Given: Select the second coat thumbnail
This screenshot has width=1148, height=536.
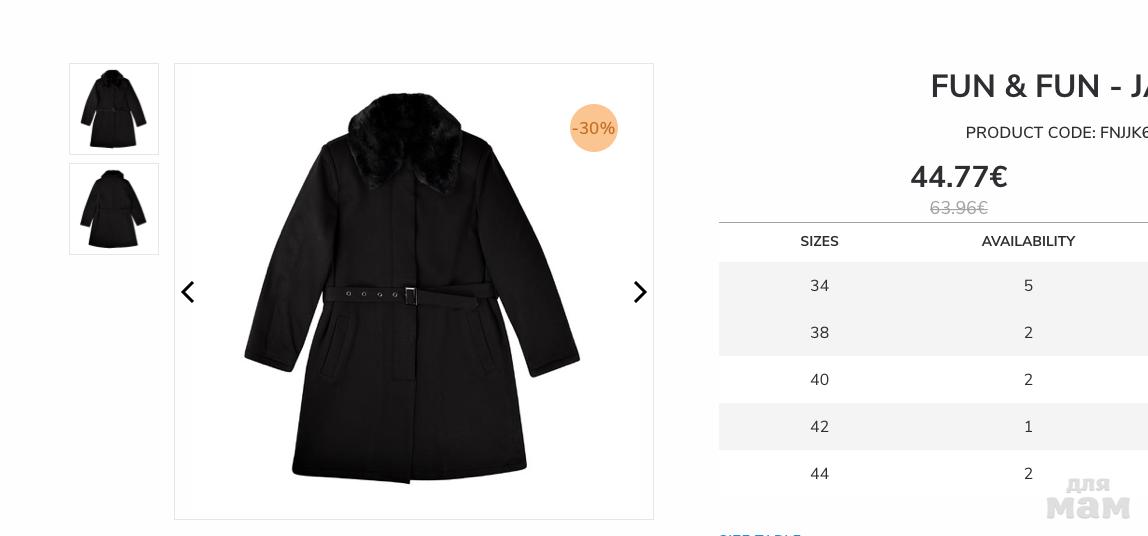Looking at the screenshot, I should pos(113,209).
